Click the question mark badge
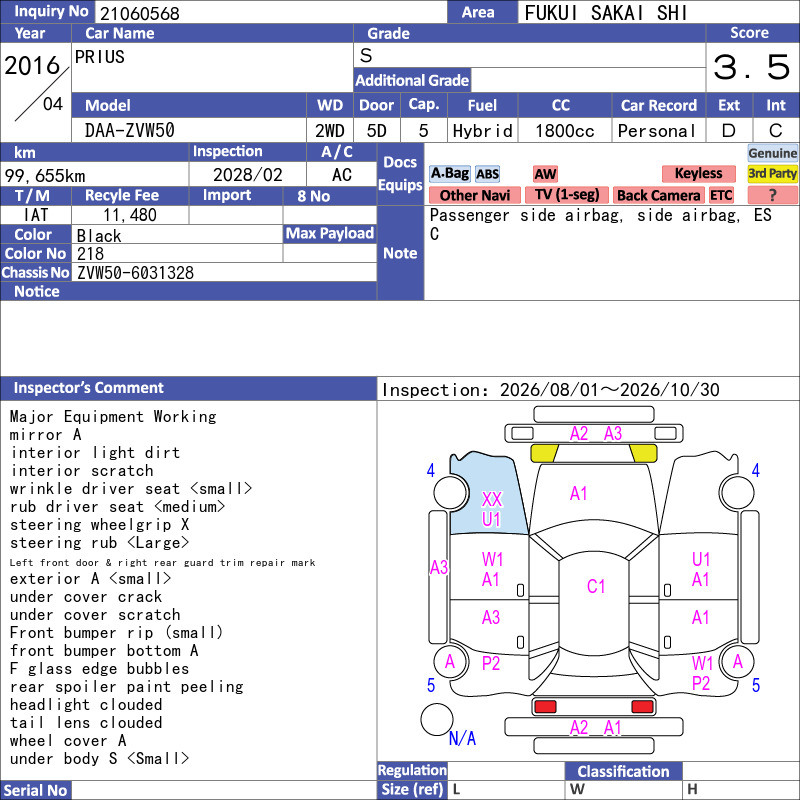This screenshot has height=800, width=800. tap(772, 195)
